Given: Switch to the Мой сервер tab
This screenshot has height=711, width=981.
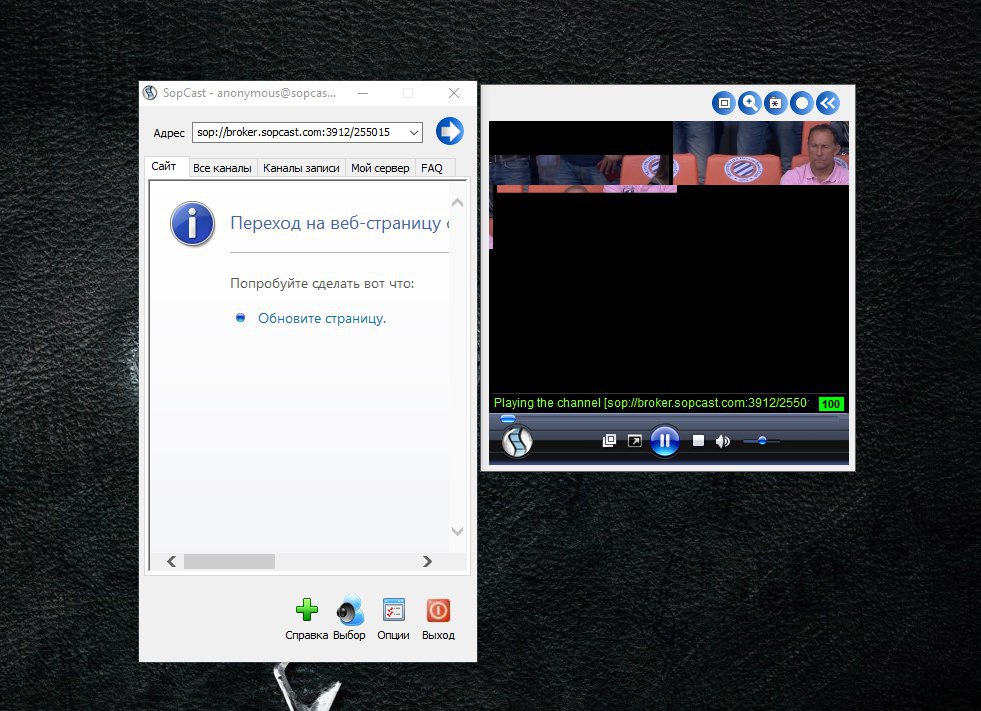Looking at the screenshot, I should click(380, 168).
